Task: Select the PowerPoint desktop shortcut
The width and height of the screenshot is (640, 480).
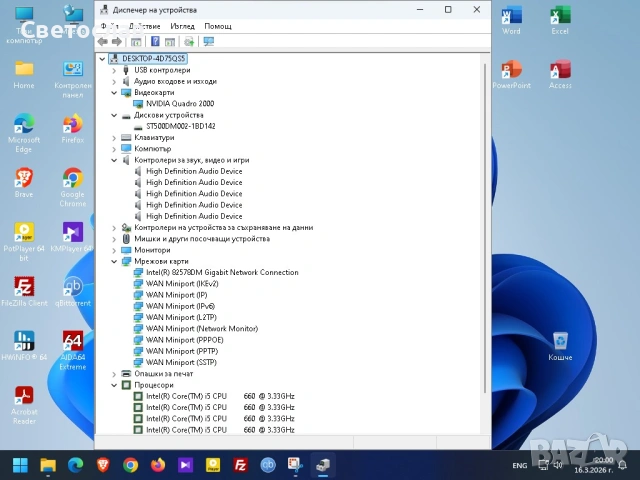Action: tap(511, 75)
